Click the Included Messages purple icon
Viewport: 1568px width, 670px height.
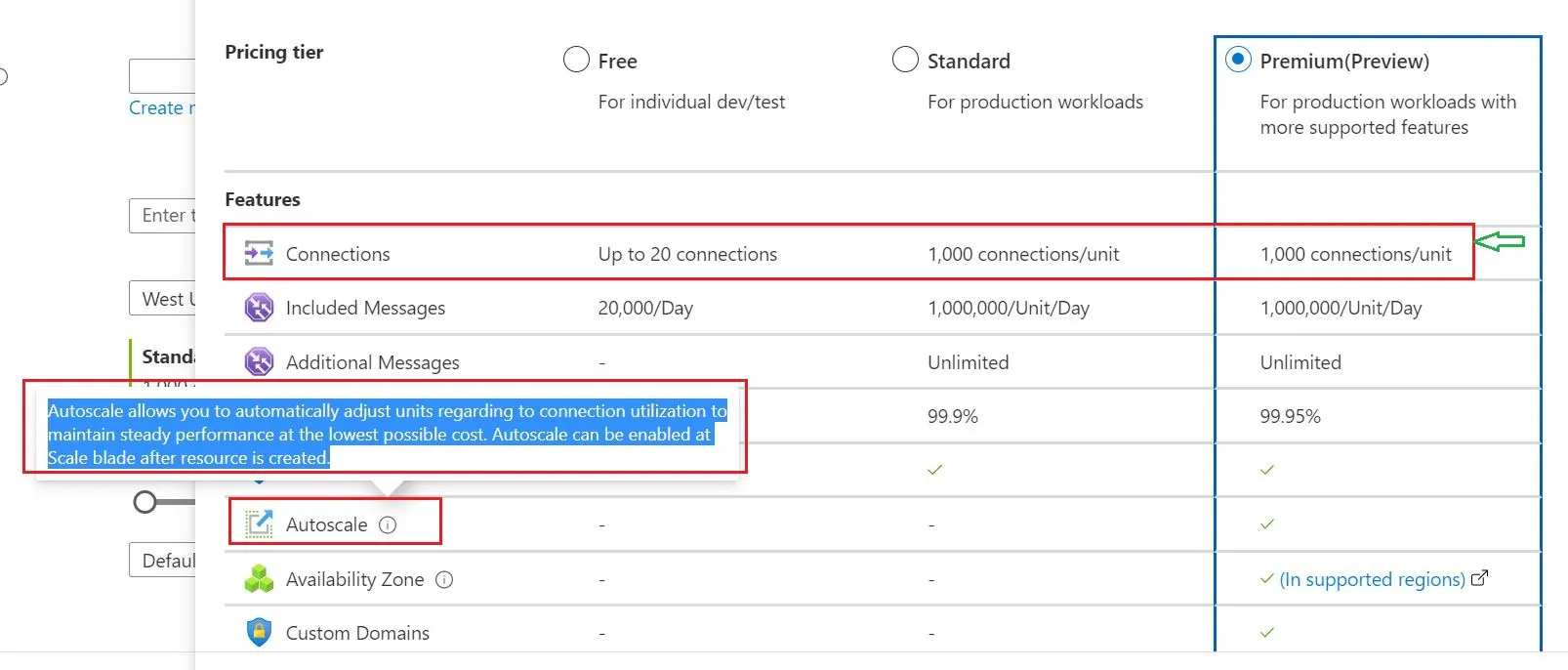pos(259,308)
